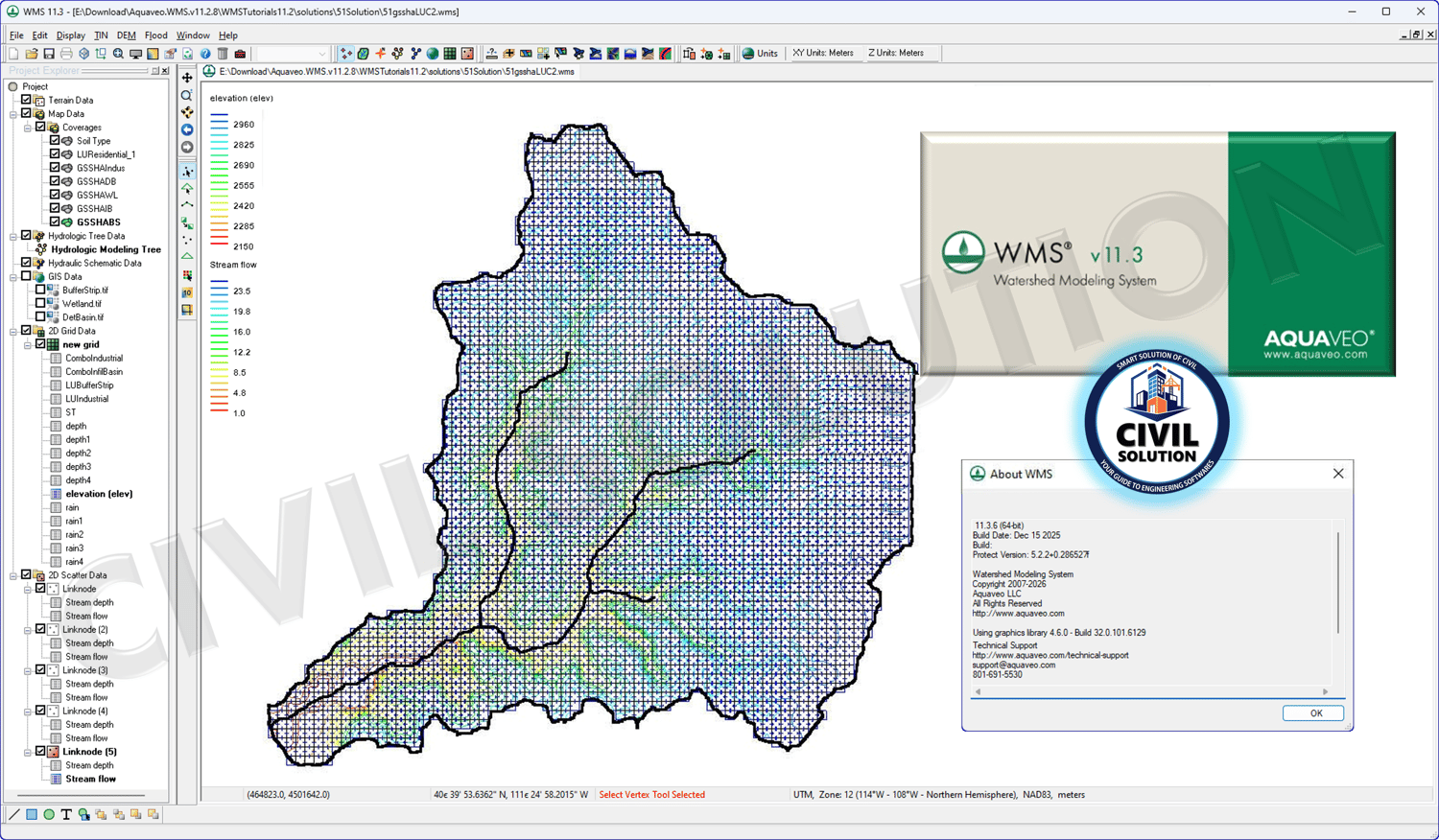1439x840 pixels.
Task: Select the Hydrologic Modeling module icon
Action: pos(398,54)
